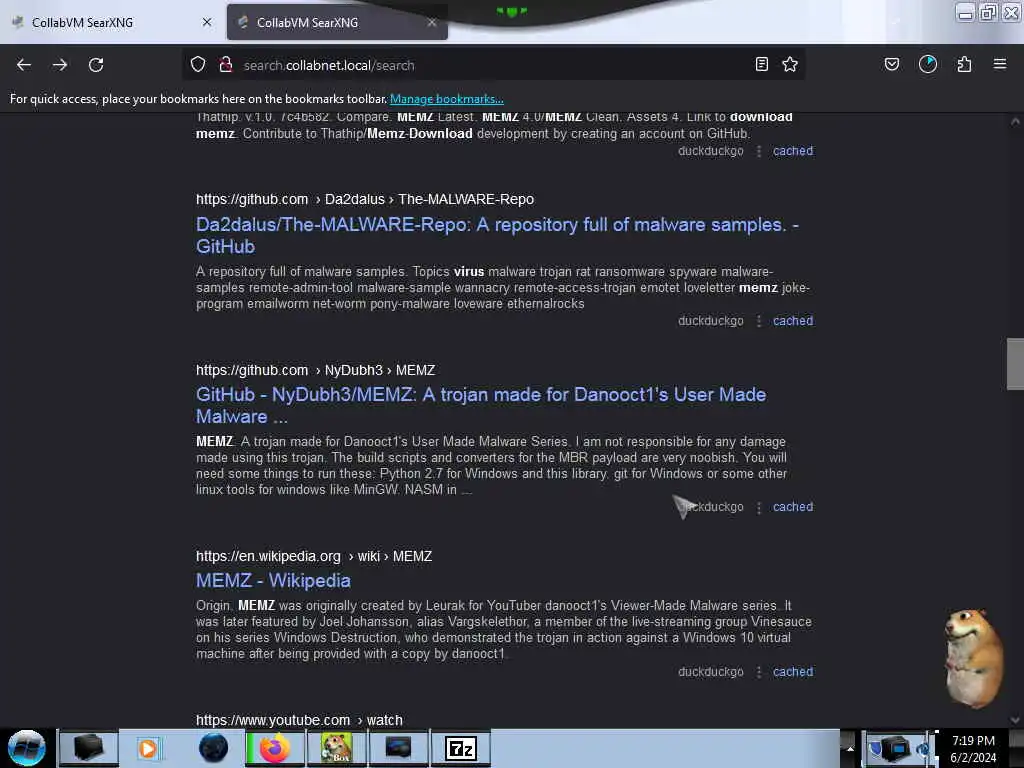Select the second CollabVM SearXNG tab

(x=337, y=22)
